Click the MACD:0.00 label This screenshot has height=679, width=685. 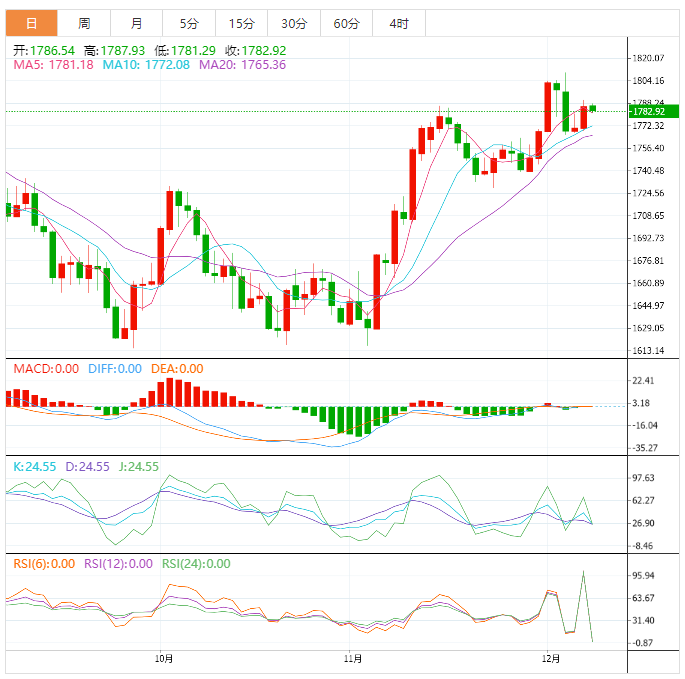tap(46, 369)
